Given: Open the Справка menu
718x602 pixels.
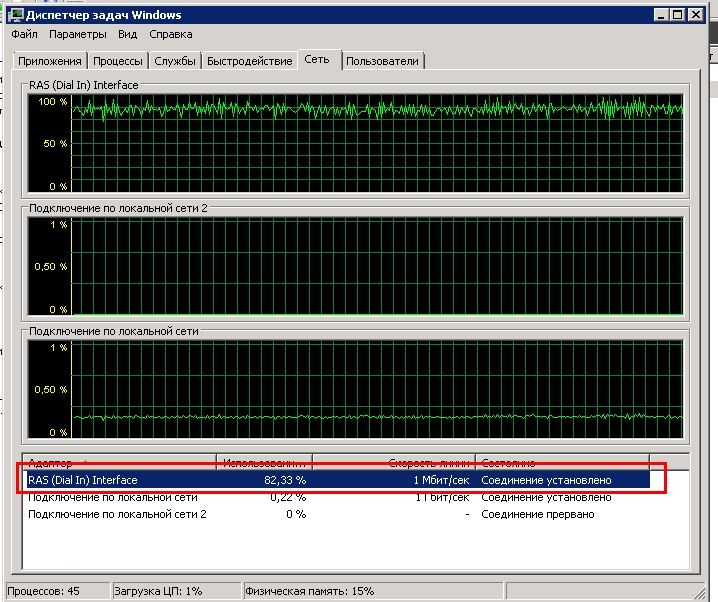Looking at the screenshot, I should [x=171, y=34].
